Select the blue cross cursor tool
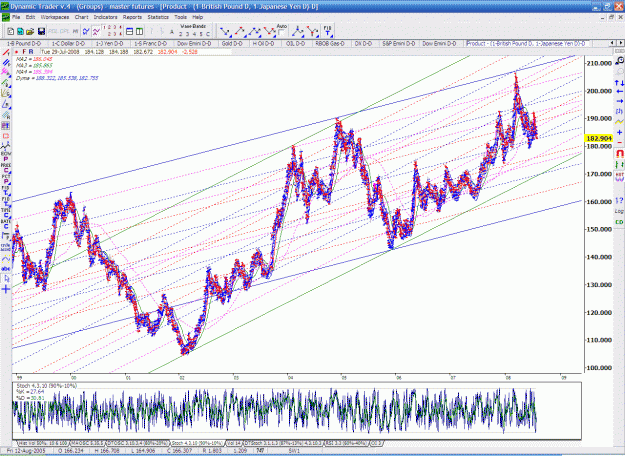Image resolution: width=625 pixels, height=456 pixels. [x=6, y=289]
